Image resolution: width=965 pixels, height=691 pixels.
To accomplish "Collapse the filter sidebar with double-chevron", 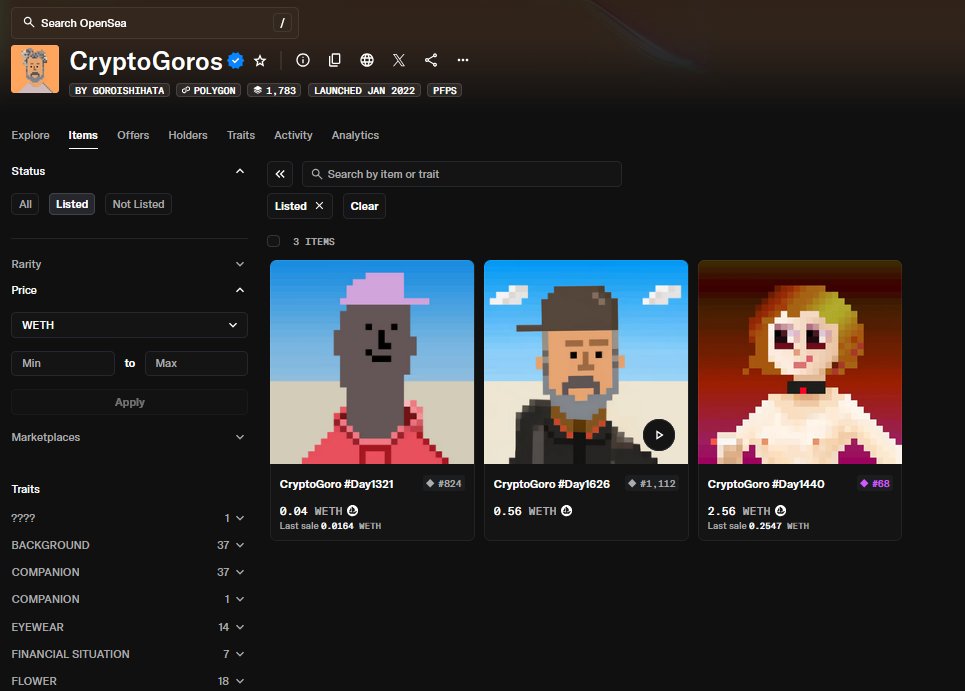I will 280,174.
